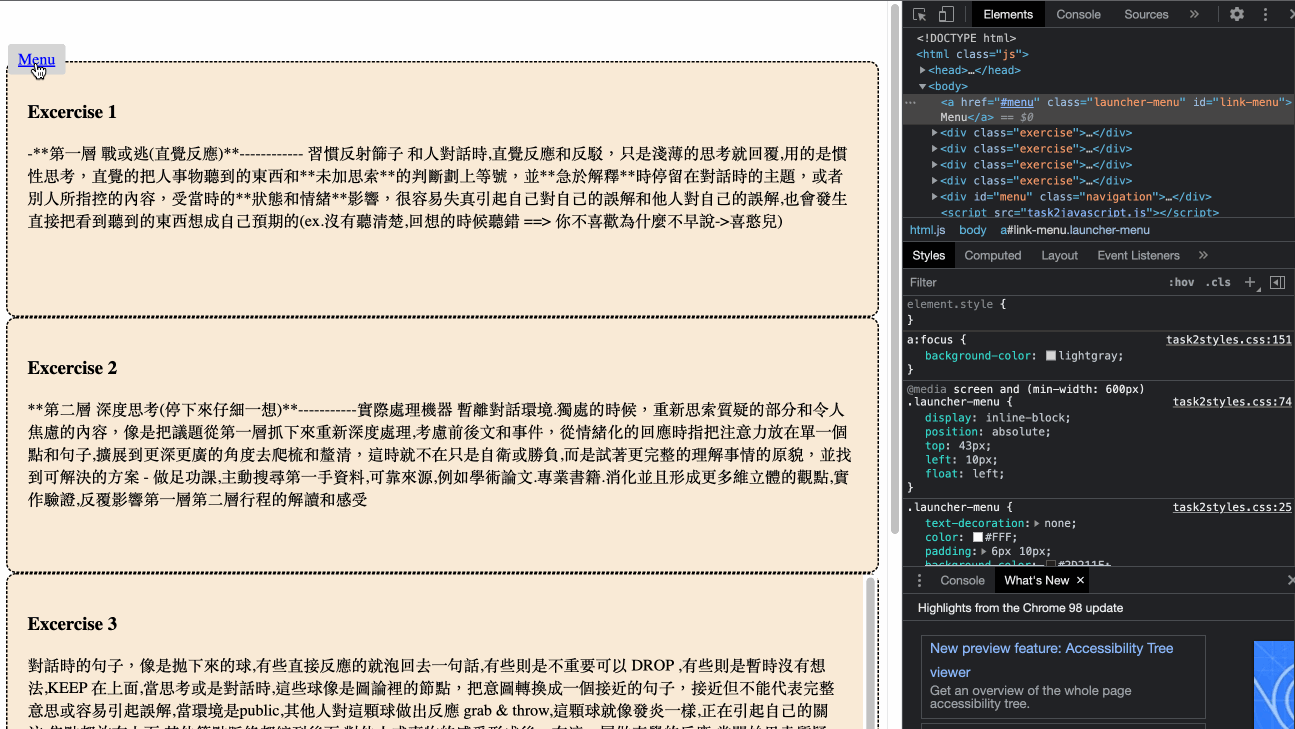
Task: Click Highlights from the Chrome 98 update text
Action: 1020,608
